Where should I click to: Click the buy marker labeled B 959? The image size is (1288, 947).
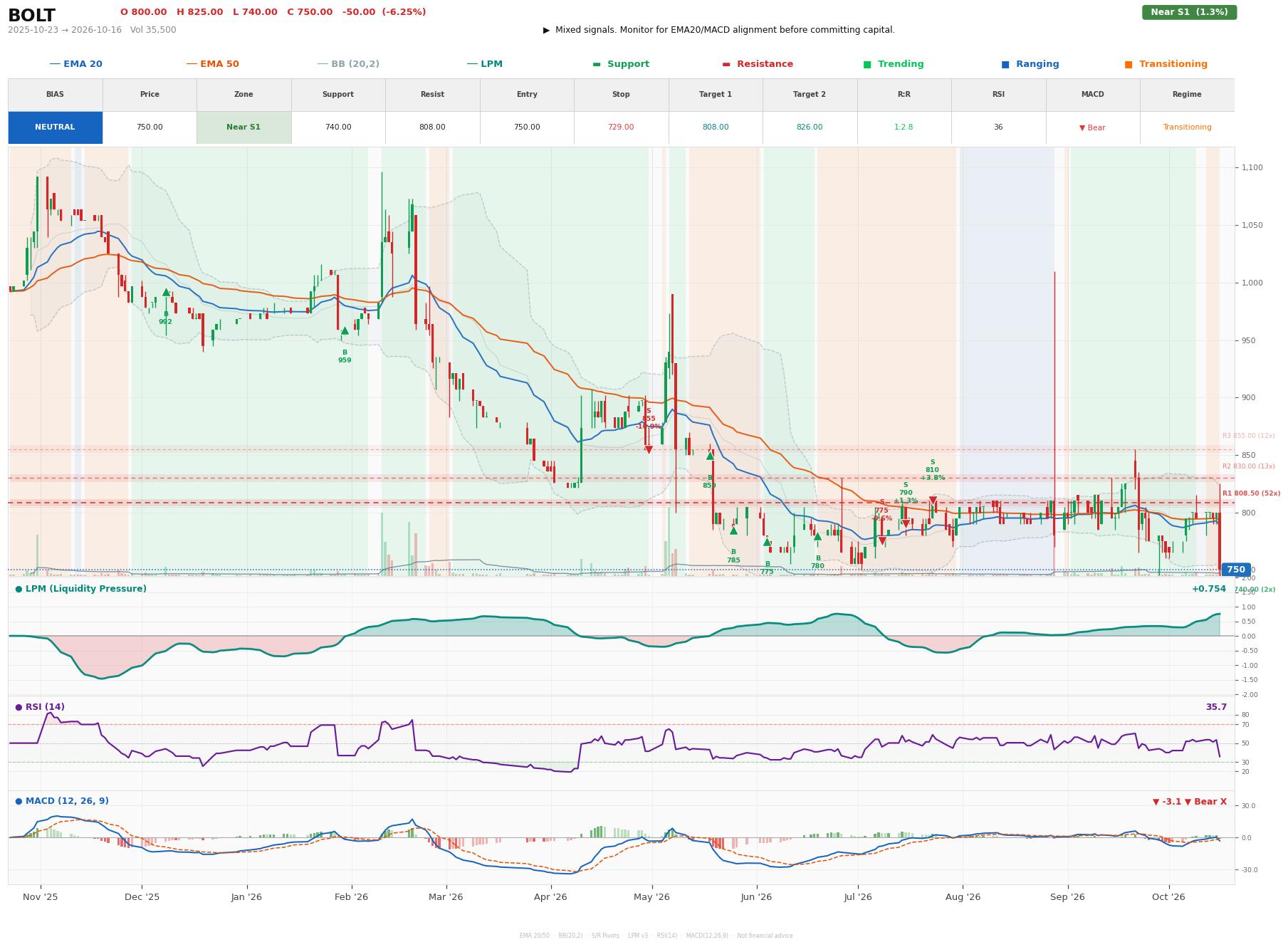[345, 330]
